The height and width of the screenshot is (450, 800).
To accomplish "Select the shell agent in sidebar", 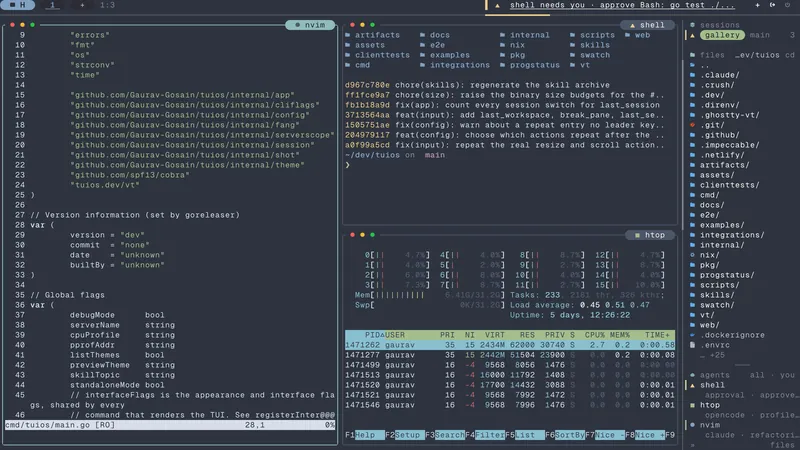I will point(712,385).
